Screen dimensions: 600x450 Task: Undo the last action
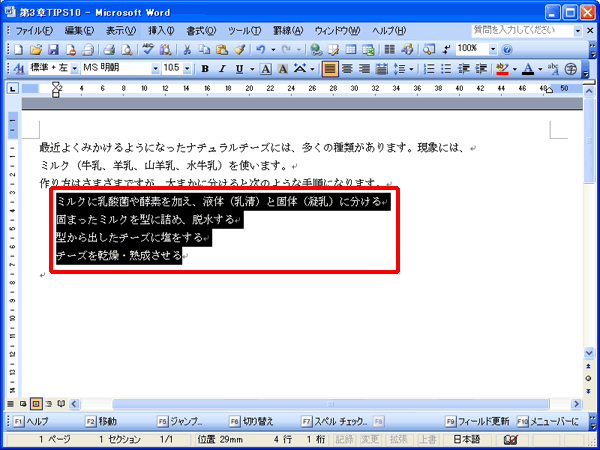pos(261,49)
